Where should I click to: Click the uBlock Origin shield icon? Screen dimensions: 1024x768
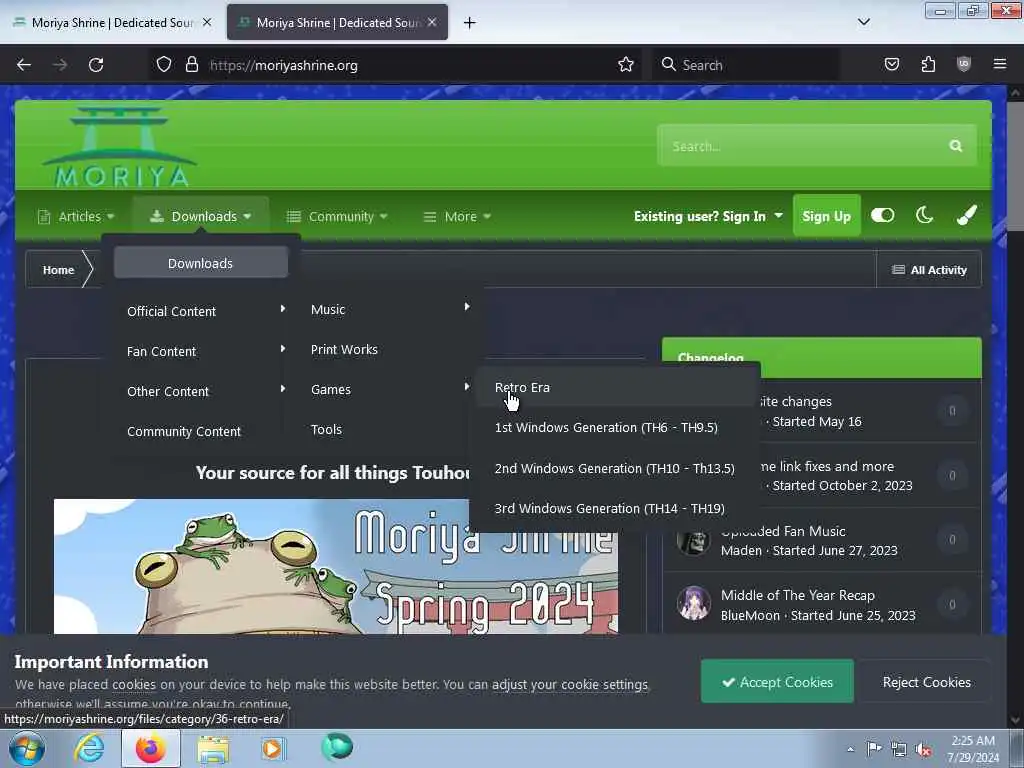[964, 64]
